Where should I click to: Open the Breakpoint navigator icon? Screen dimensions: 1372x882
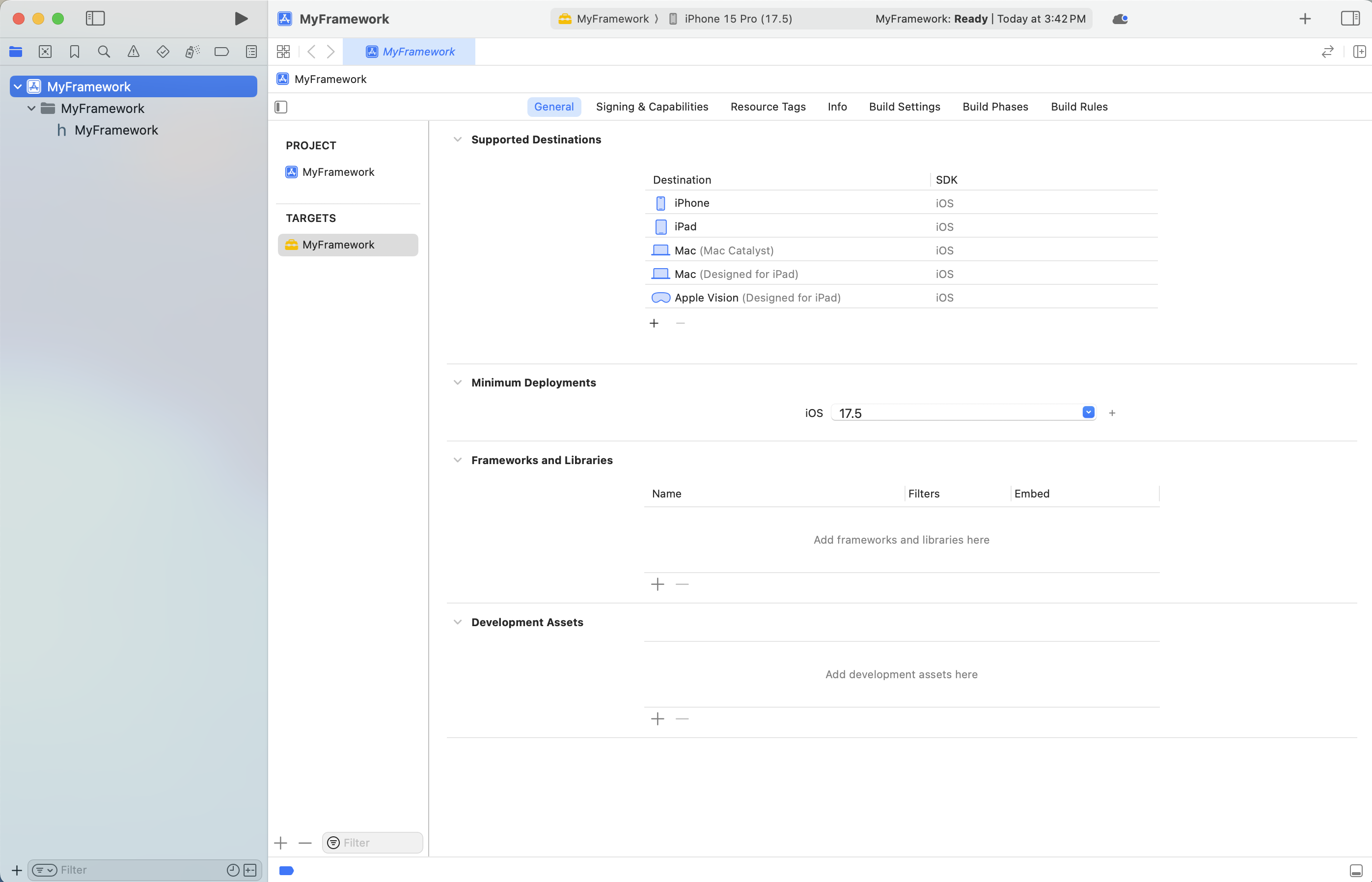[x=221, y=52]
